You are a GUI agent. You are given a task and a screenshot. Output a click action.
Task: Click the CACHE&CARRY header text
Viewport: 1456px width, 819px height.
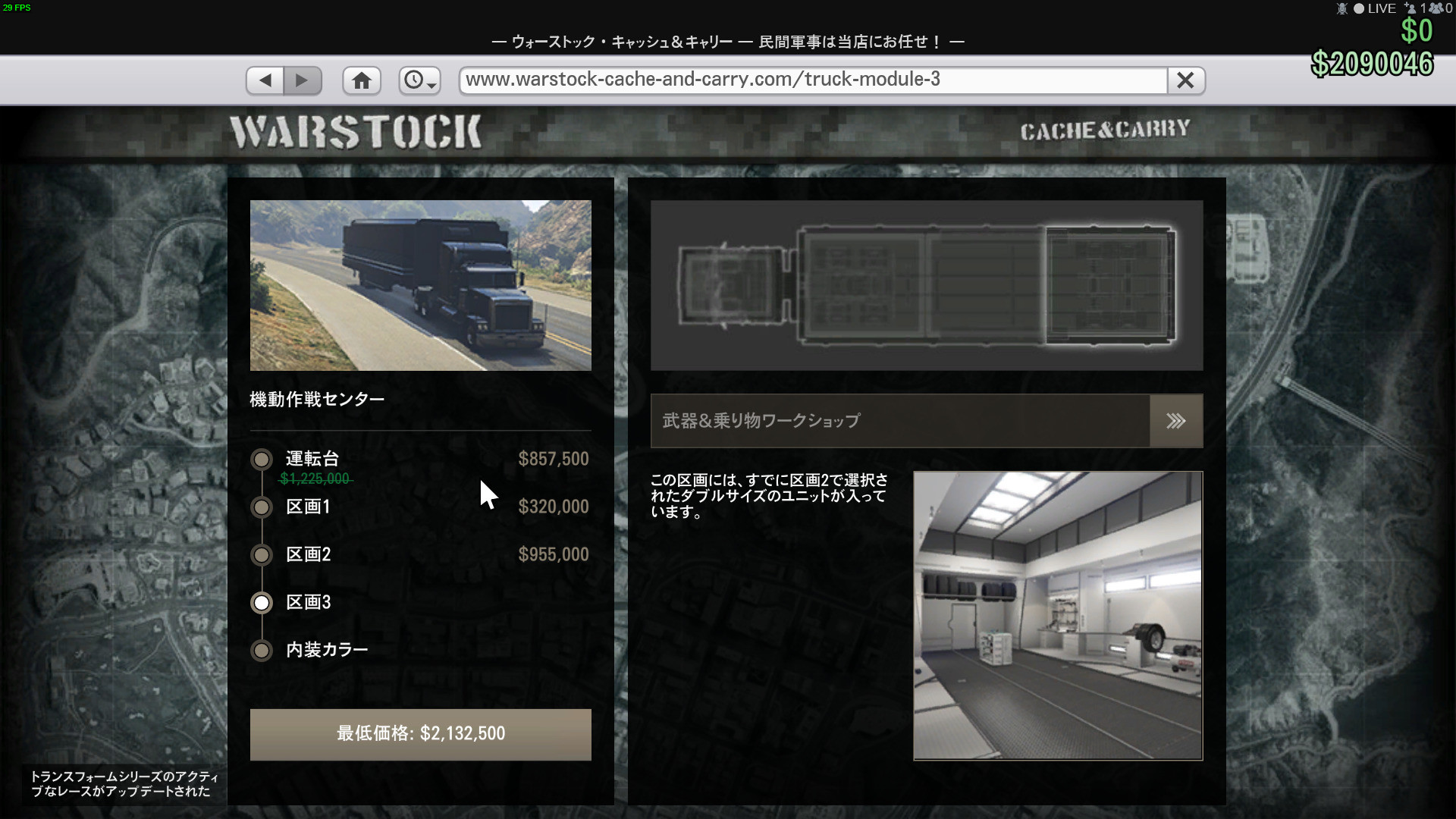point(1105,130)
